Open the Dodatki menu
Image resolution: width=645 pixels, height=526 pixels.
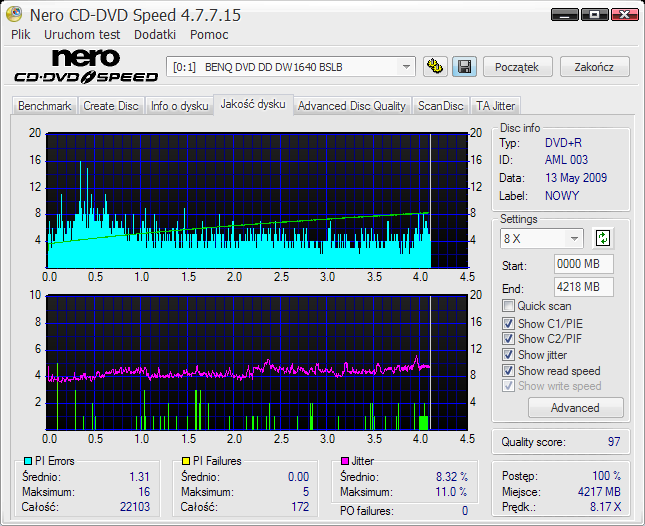click(155, 35)
